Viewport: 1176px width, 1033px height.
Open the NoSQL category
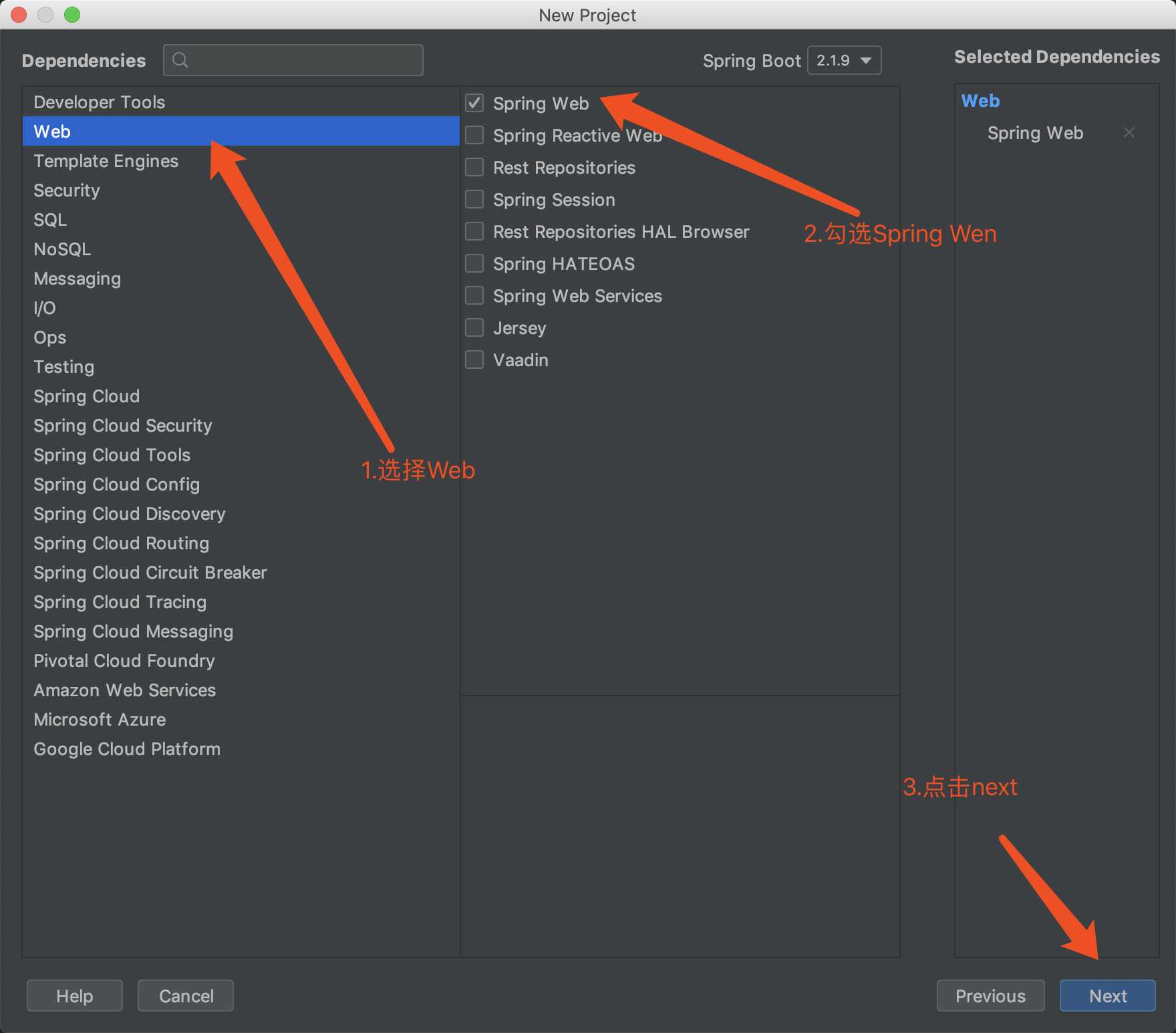coord(241,249)
